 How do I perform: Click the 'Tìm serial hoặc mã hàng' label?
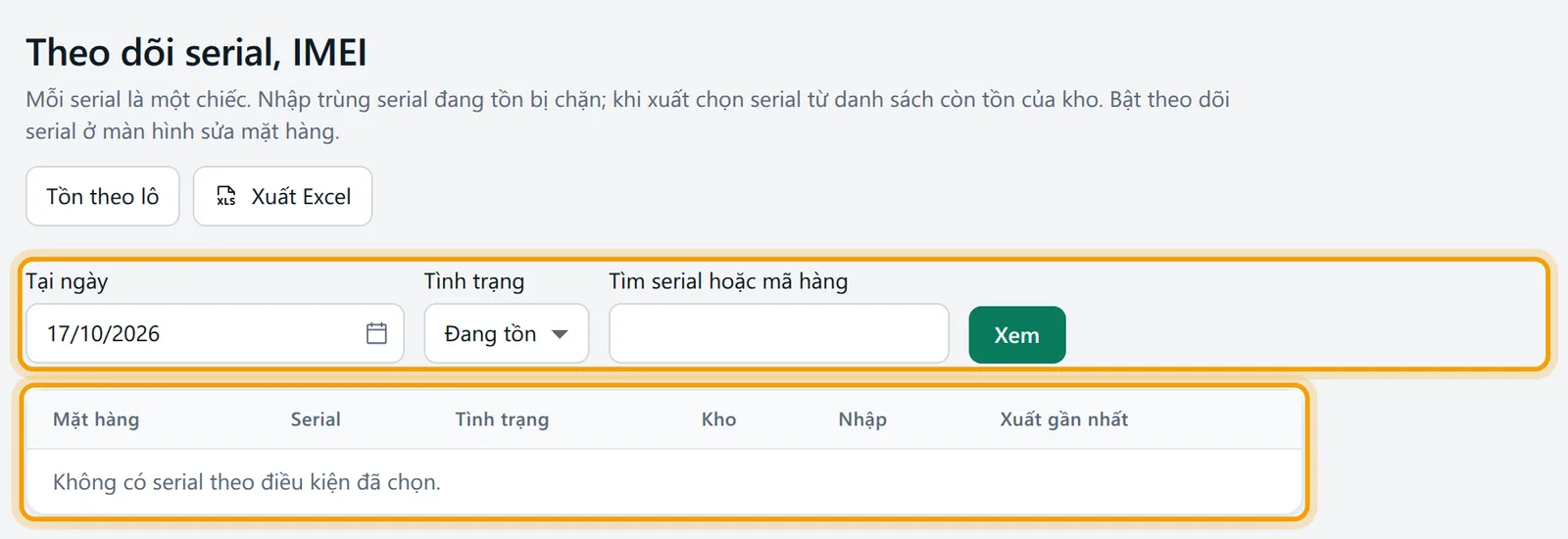point(728,281)
